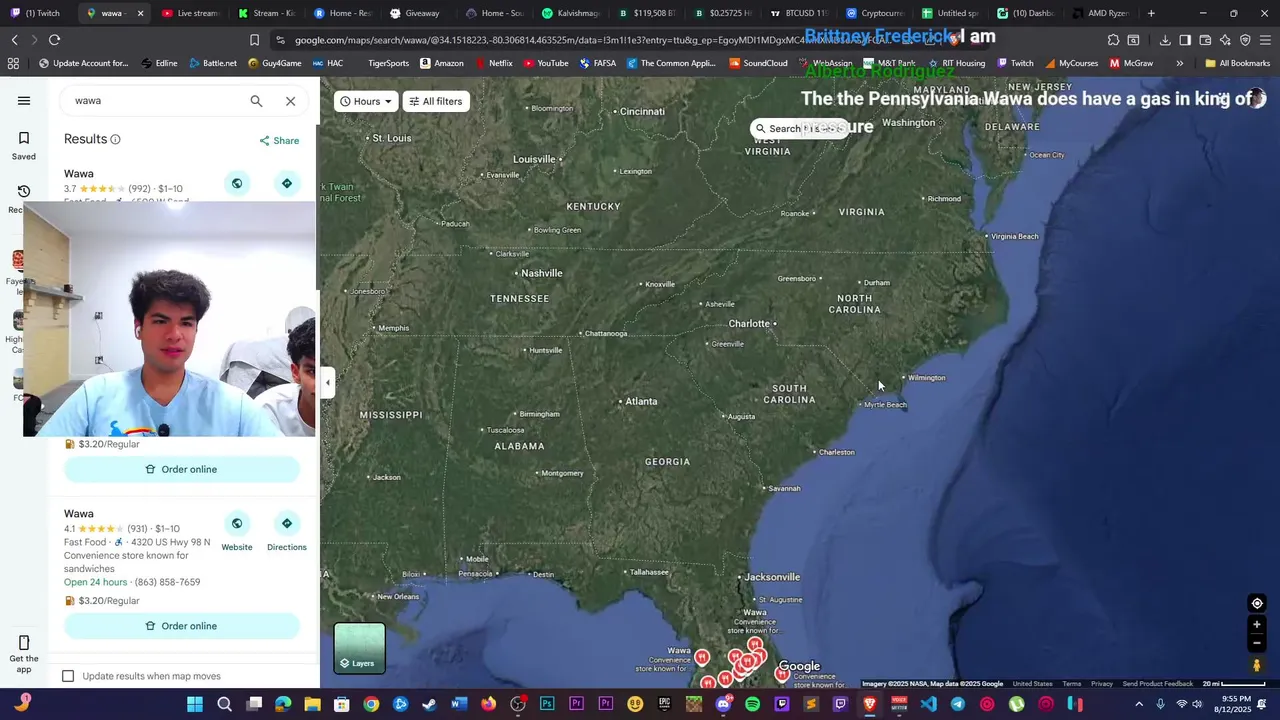This screenshot has width=1280, height=720.
Task: Click the Atlanta label on the map
Action: tap(641, 402)
